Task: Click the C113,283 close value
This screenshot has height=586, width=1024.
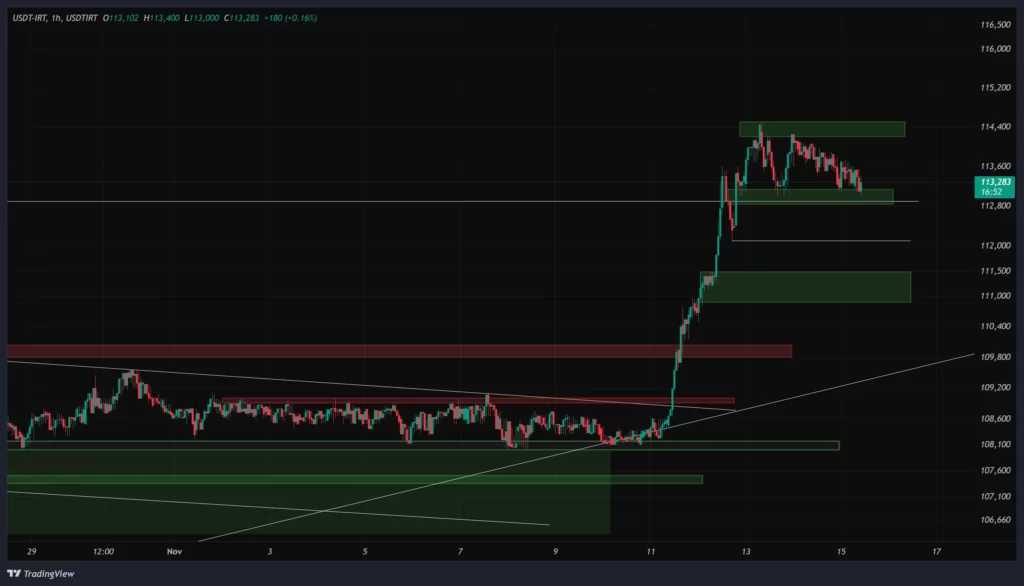Action: pos(243,16)
